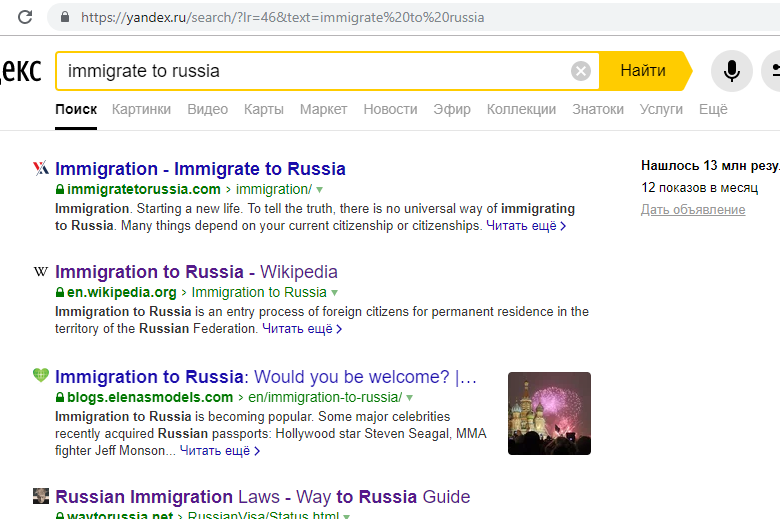Click the lock icon beside immigratetorussia.com
Image resolution: width=780 pixels, height=519 pixels.
pyautogui.click(x=60, y=189)
